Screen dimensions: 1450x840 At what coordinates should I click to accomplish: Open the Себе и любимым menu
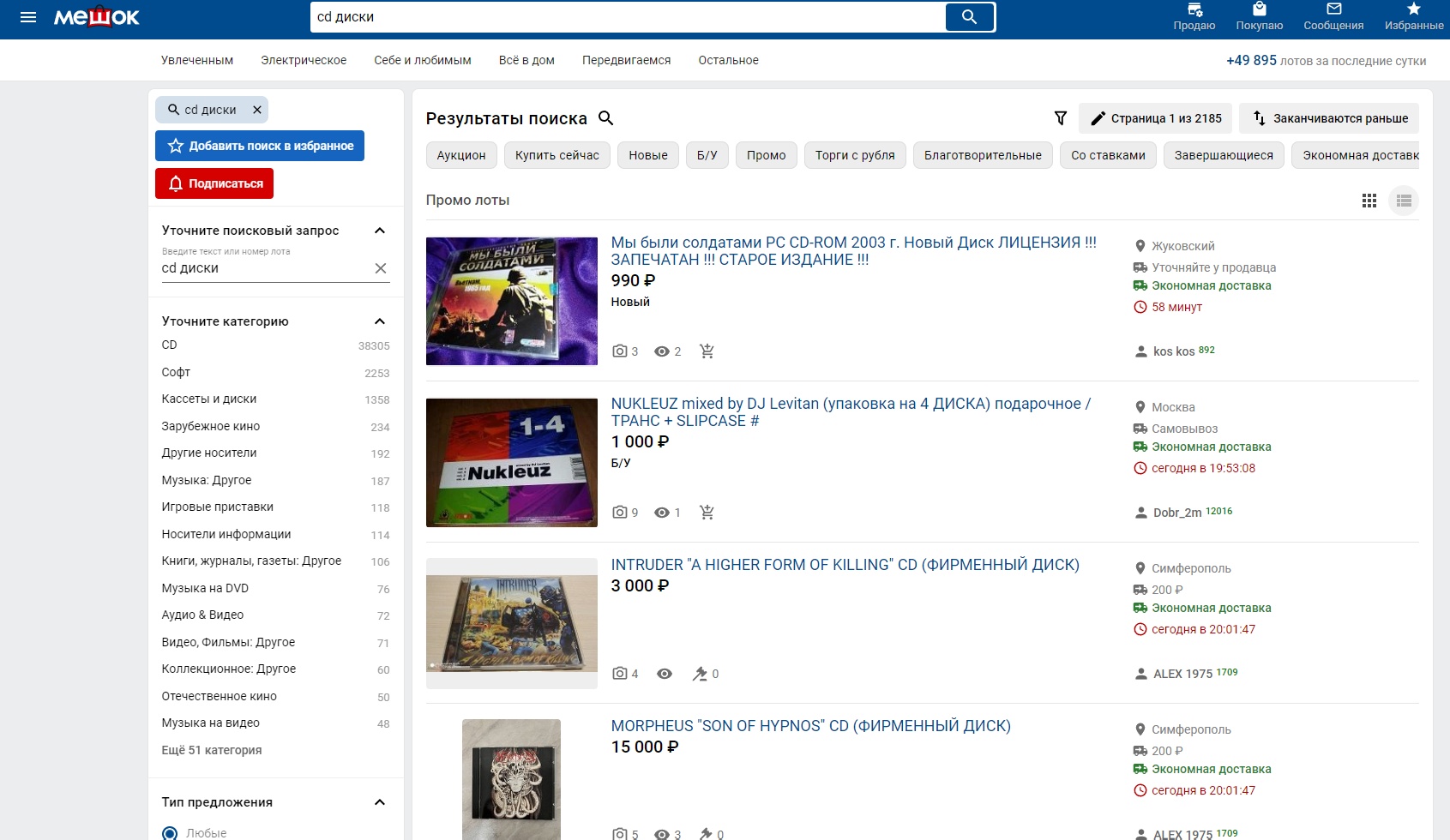pyautogui.click(x=423, y=60)
